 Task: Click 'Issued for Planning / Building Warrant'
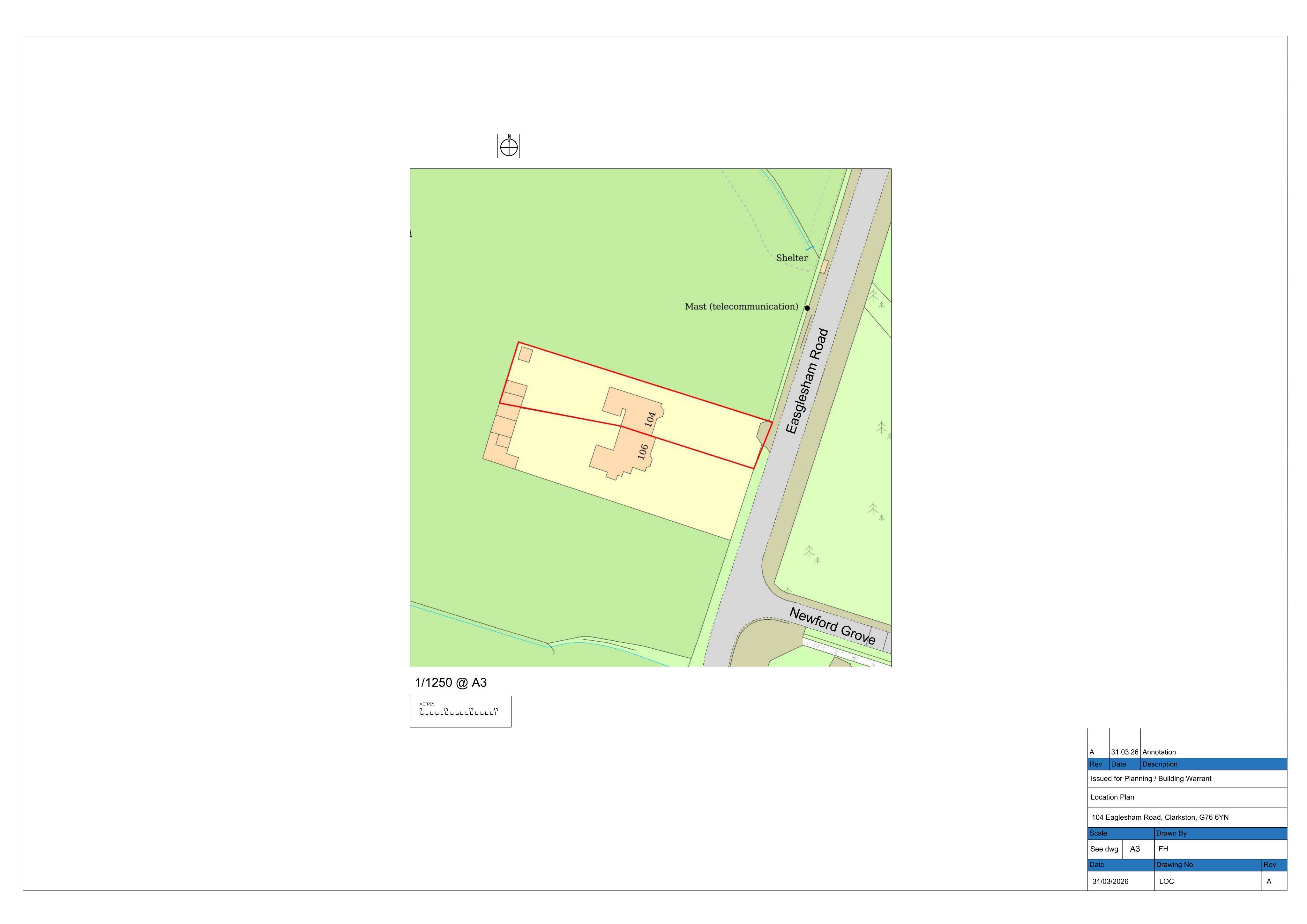pos(1151,779)
